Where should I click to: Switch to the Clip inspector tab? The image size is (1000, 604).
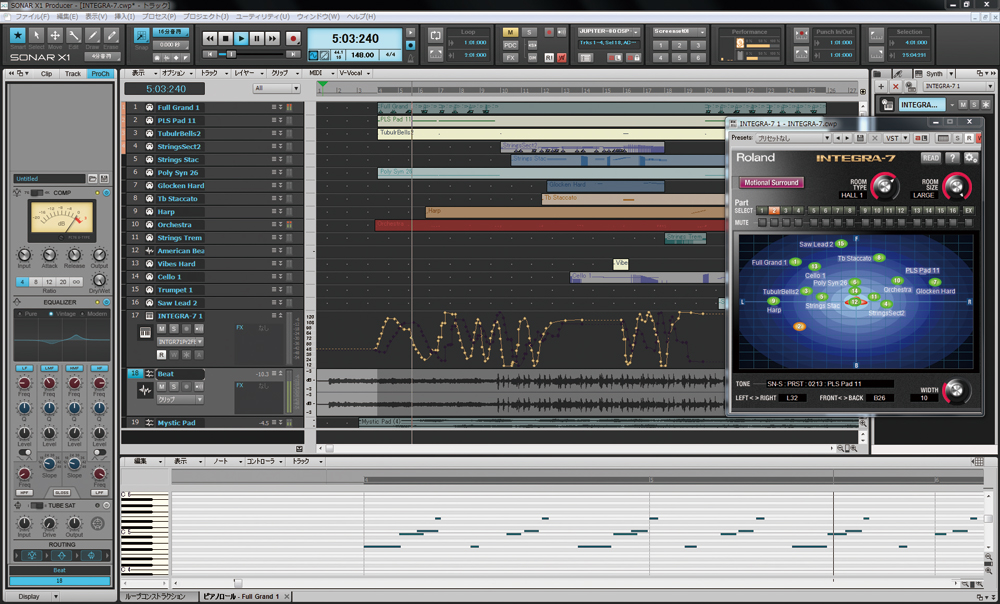pos(47,73)
